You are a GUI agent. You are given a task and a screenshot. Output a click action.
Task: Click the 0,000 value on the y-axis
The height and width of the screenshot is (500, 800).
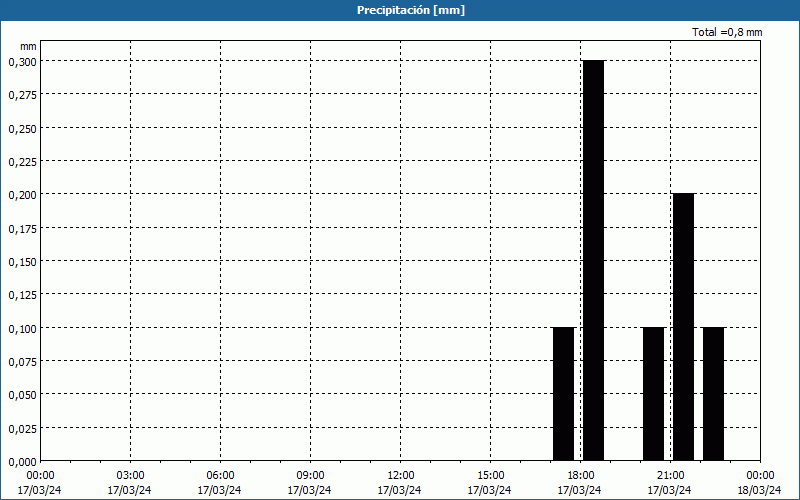[22, 461]
